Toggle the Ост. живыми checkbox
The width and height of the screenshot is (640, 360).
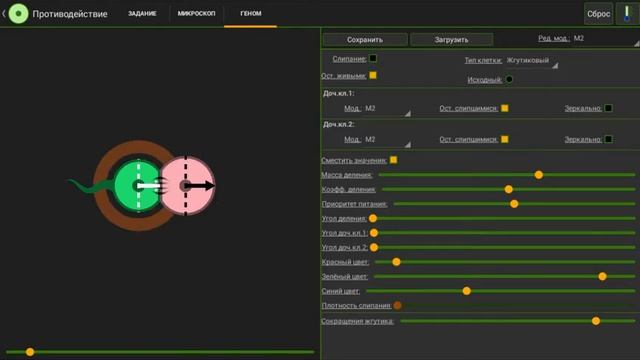click(x=373, y=76)
